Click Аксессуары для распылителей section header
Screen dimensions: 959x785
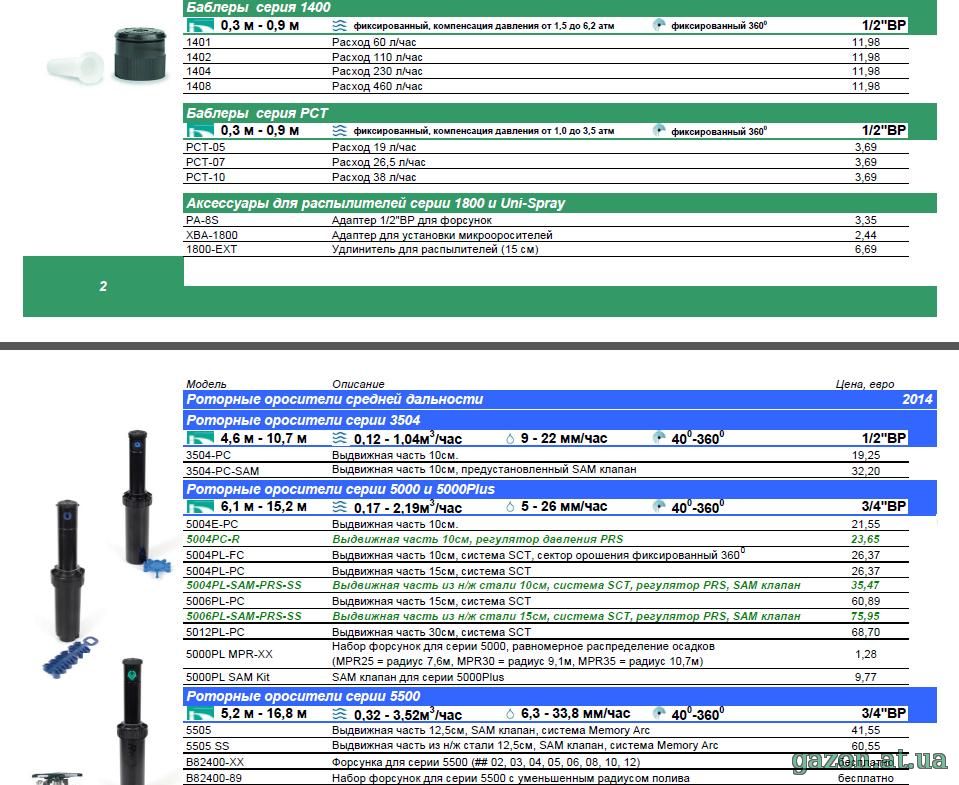[x=560, y=203]
